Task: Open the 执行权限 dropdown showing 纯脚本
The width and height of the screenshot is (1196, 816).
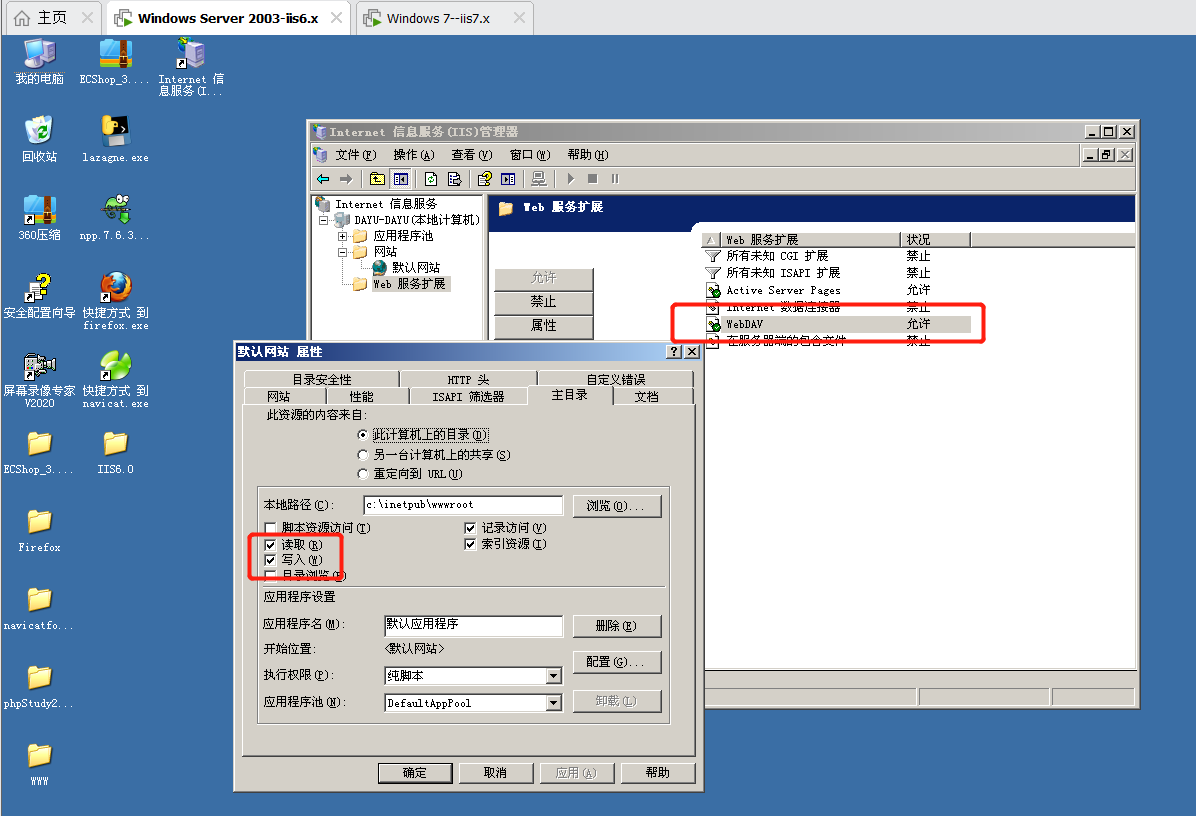Action: pos(554,676)
